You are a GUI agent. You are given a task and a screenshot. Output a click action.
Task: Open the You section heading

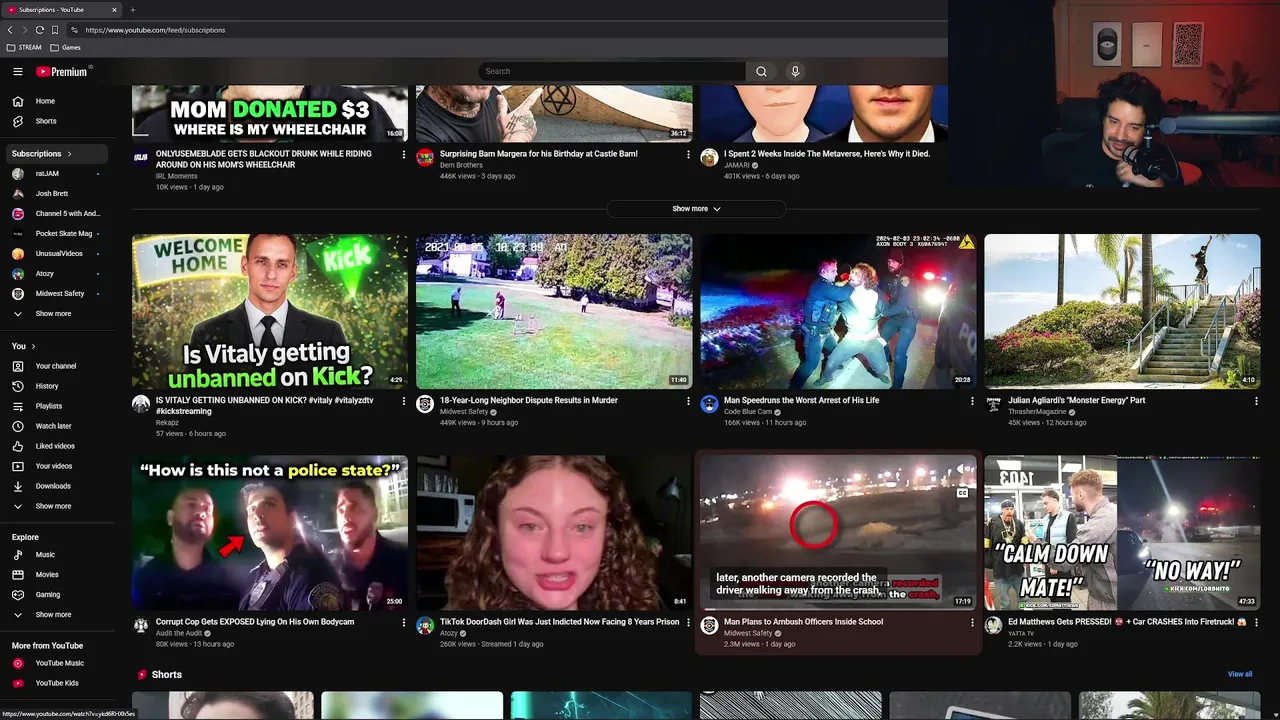[23, 346]
